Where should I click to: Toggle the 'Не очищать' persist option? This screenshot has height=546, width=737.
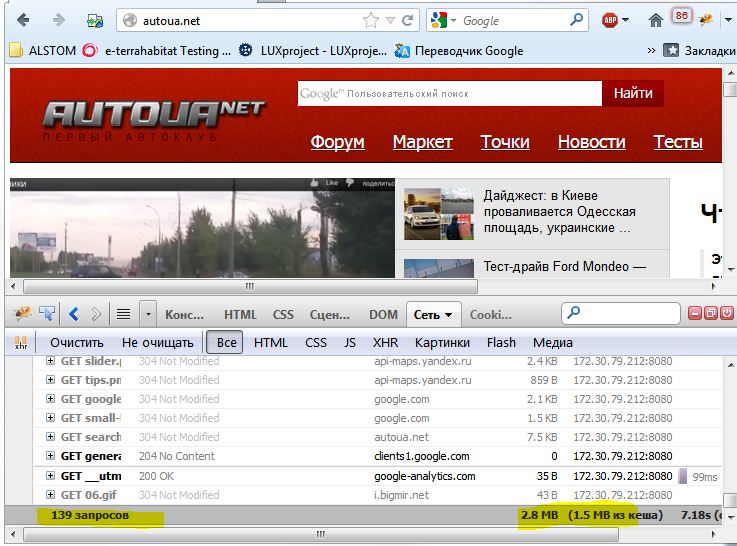(158, 343)
